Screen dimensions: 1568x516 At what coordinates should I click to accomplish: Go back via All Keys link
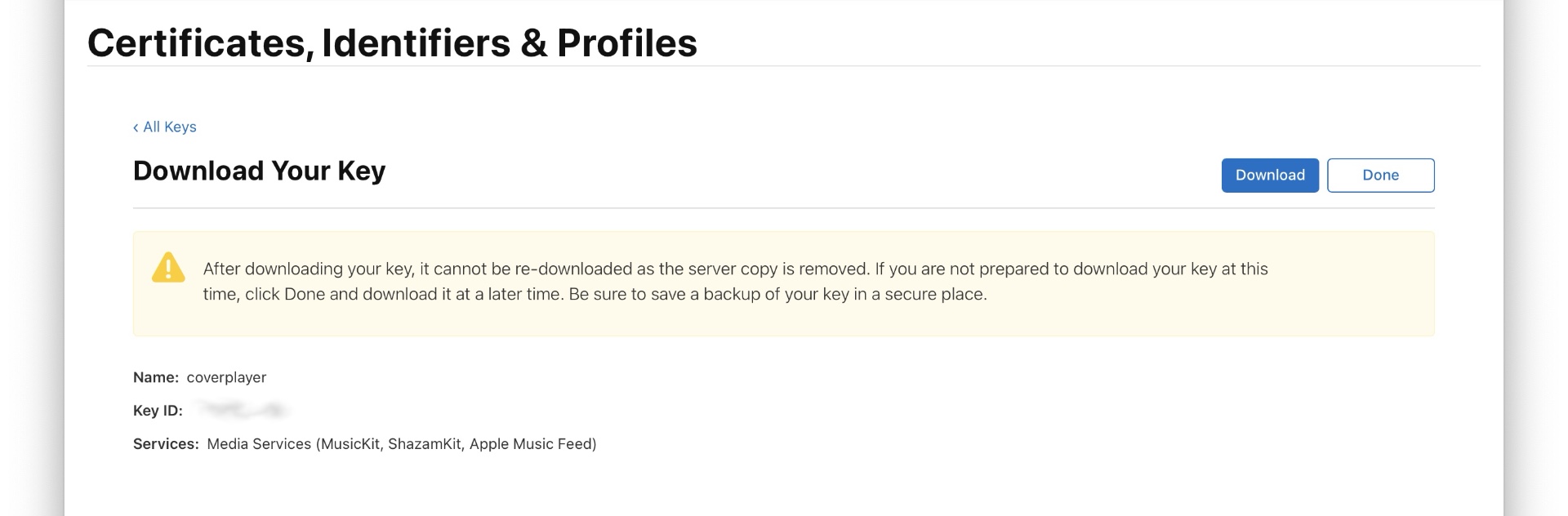[x=169, y=127]
